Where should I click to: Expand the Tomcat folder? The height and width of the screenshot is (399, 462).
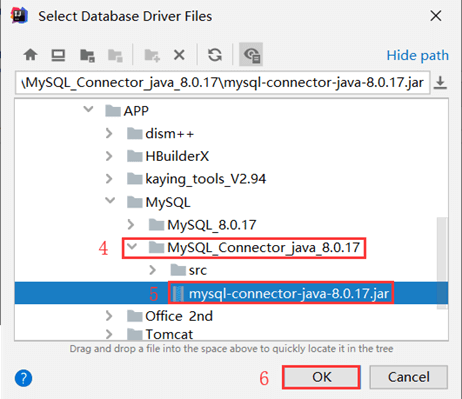pyautogui.click(x=109, y=334)
